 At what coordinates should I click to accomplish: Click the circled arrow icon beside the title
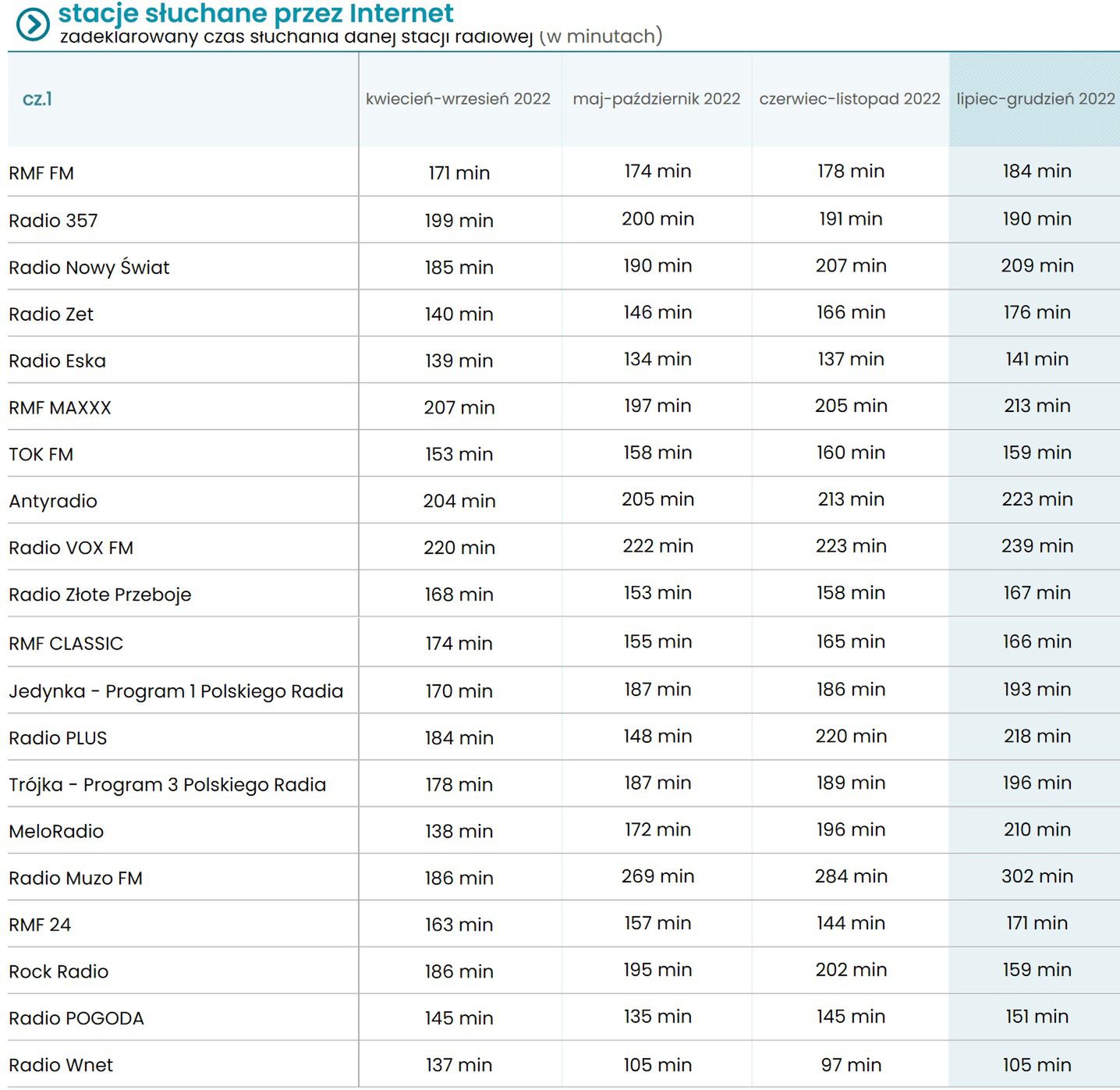click(33, 23)
